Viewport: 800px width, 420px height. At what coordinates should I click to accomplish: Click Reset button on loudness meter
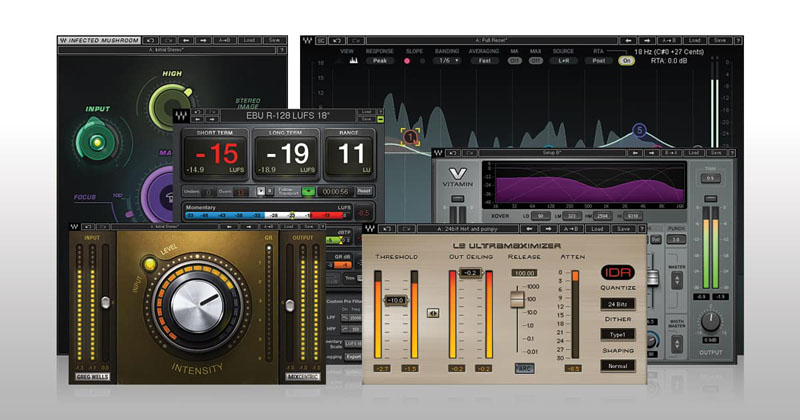[364, 191]
